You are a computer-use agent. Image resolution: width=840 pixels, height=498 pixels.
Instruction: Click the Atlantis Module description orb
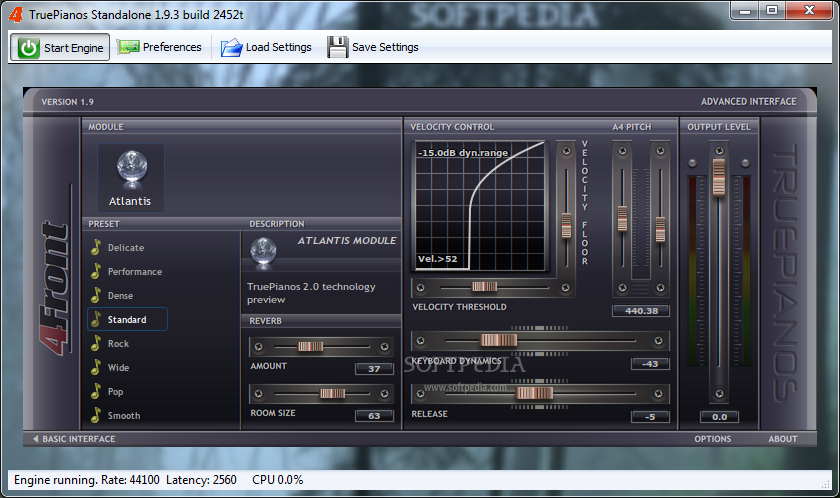[x=264, y=252]
